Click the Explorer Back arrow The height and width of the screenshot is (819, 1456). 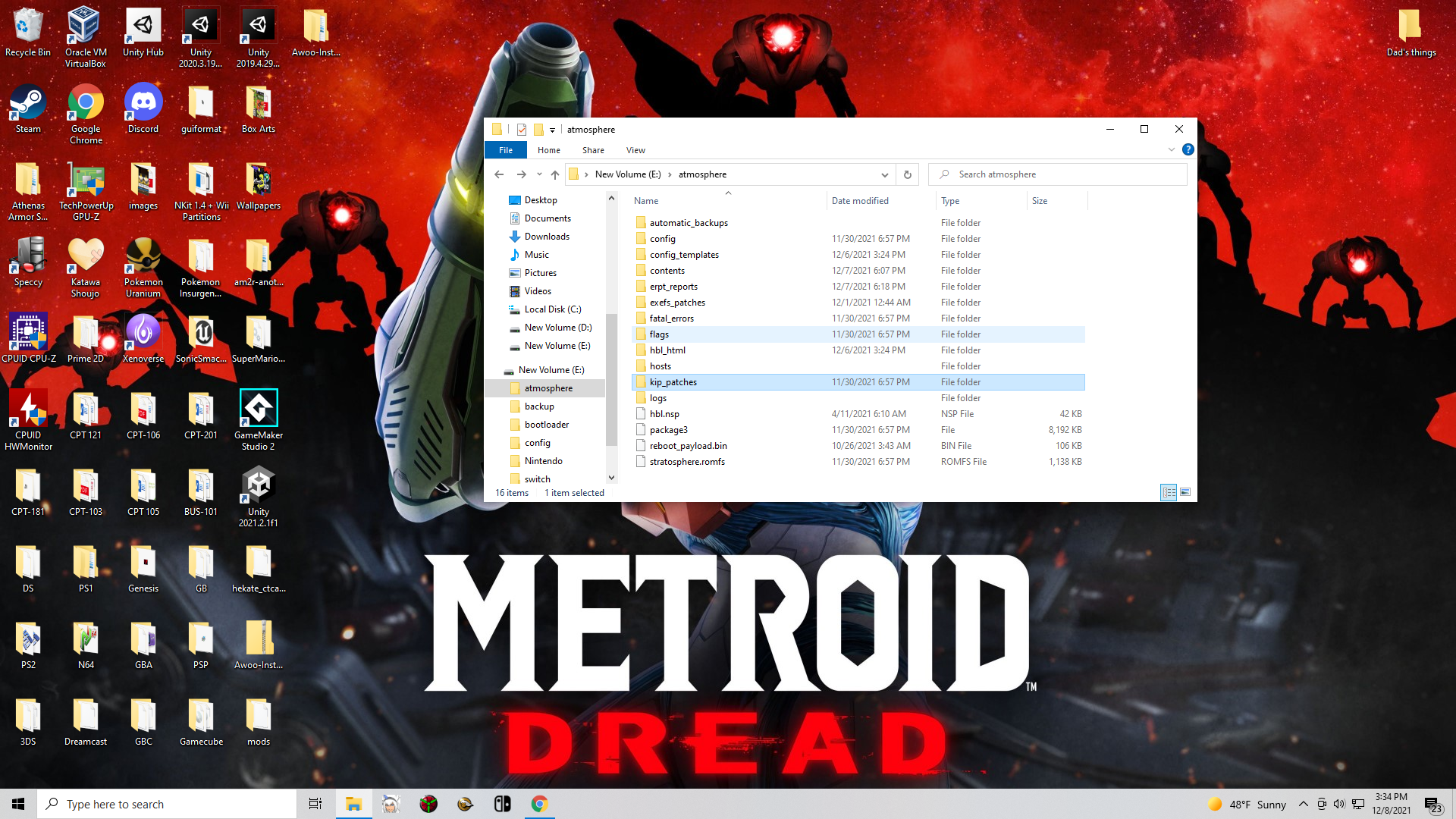499,174
